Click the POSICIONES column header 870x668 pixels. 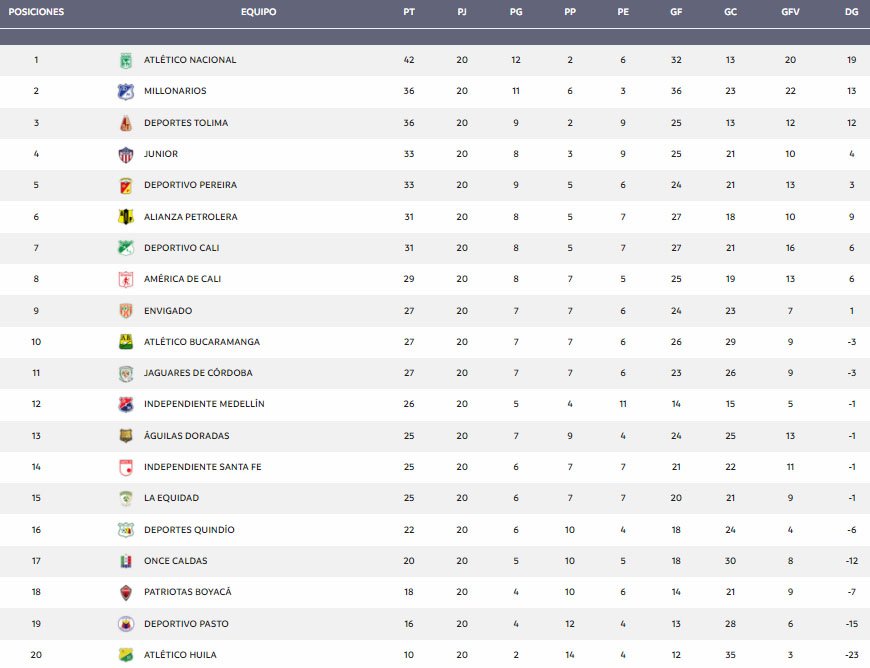pos(36,12)
